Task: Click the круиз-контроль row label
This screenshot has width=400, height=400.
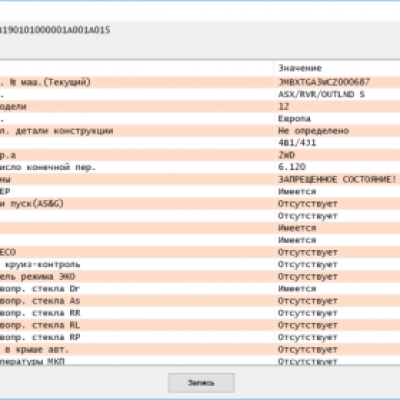Action: 42,264
